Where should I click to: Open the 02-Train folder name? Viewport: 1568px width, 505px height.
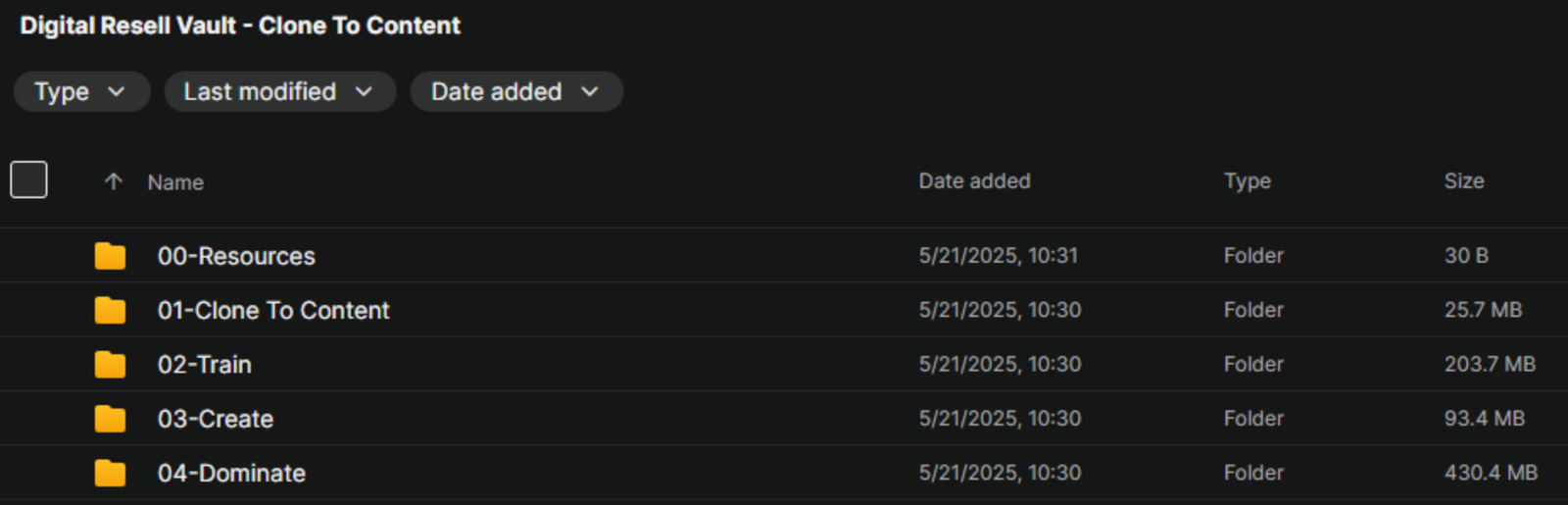click(x=205, y=365)
